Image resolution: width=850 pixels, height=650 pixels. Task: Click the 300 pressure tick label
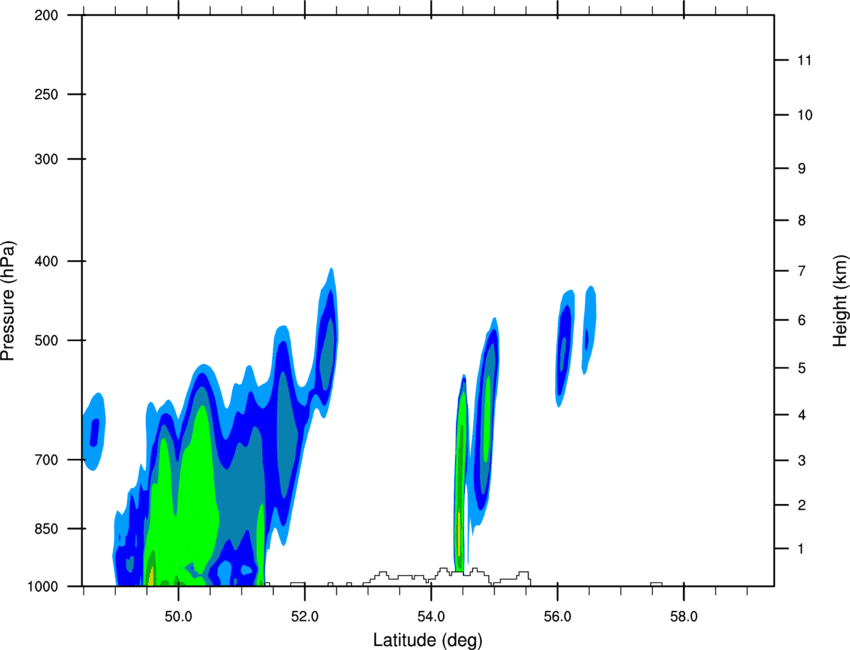point(46,159)
